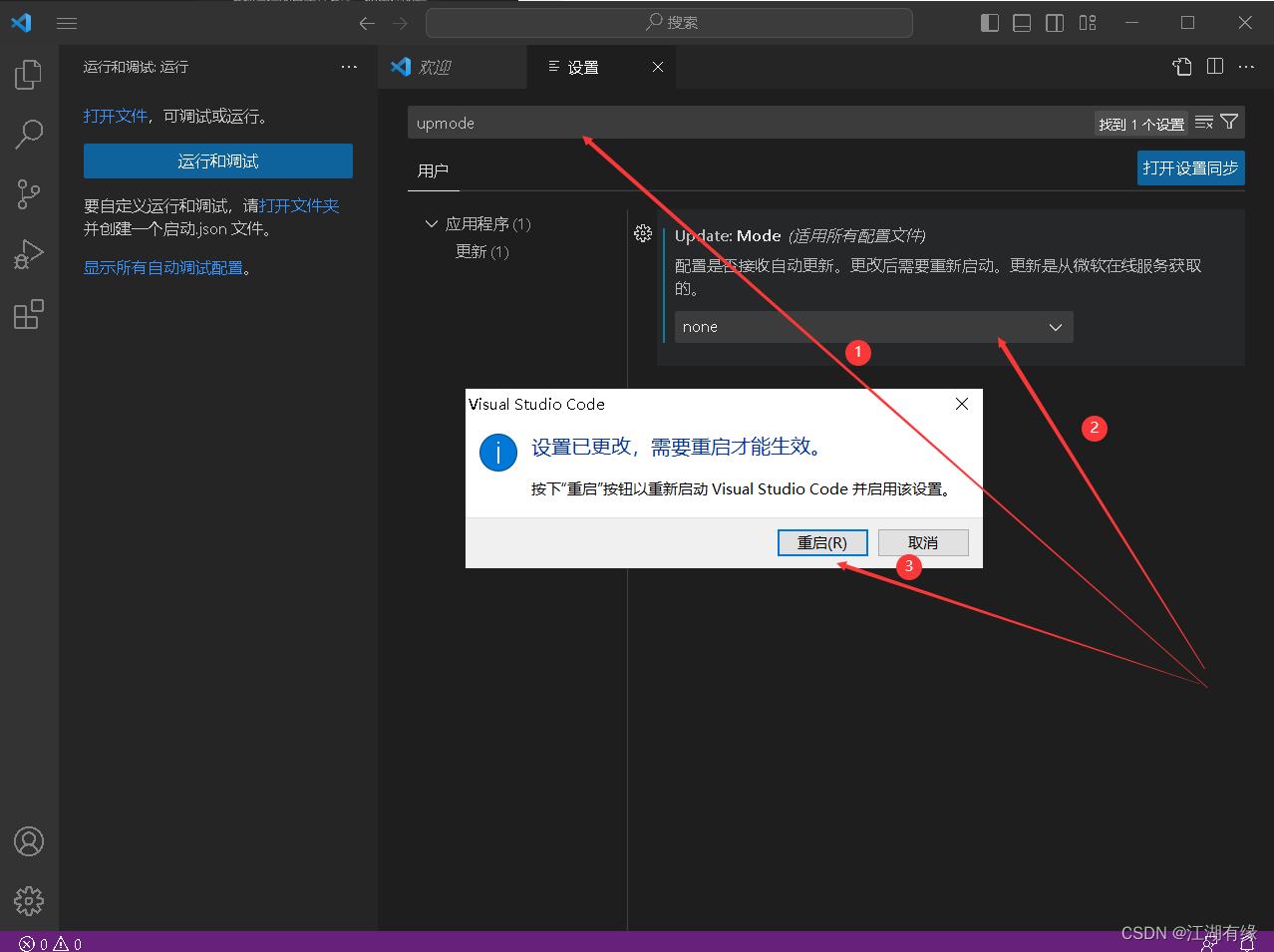This screenshot has width=1274, height=952.
Task: Open Settings JSON file icon
Action: click(1182, 67)
